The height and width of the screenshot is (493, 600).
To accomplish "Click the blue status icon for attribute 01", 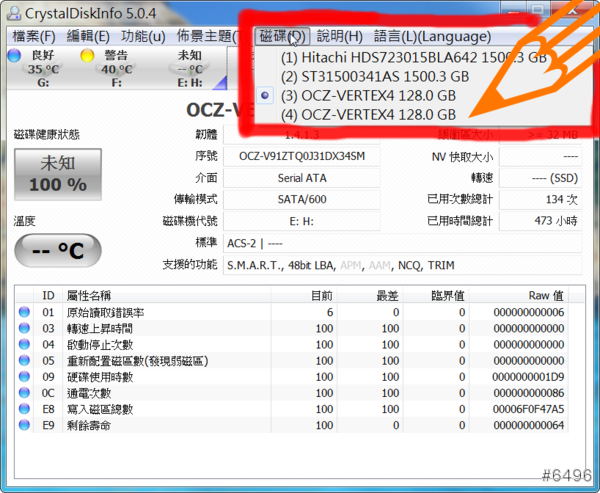I will click(x=25, y=312).
